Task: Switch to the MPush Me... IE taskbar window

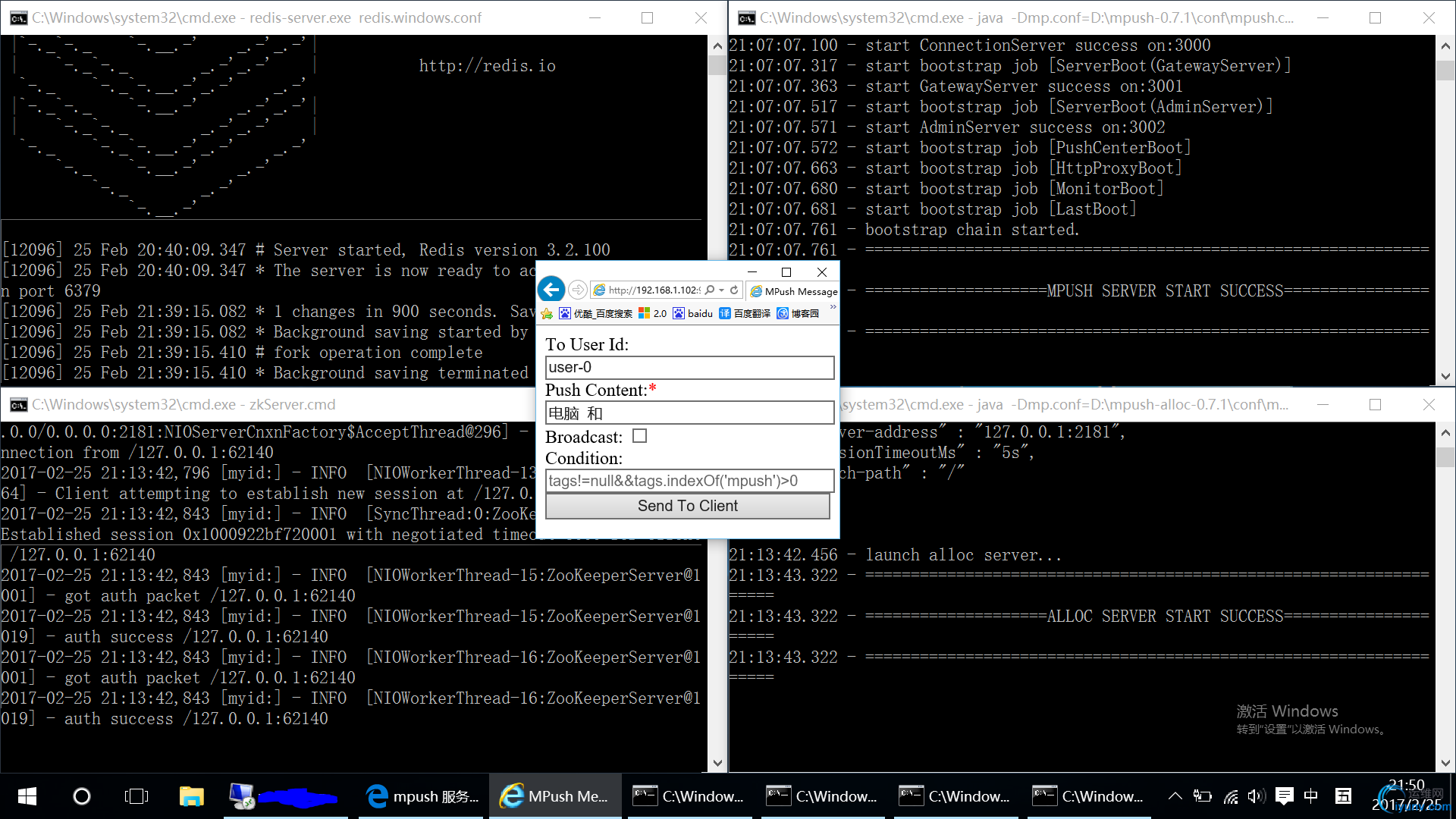Action: (x=555, y=796)
